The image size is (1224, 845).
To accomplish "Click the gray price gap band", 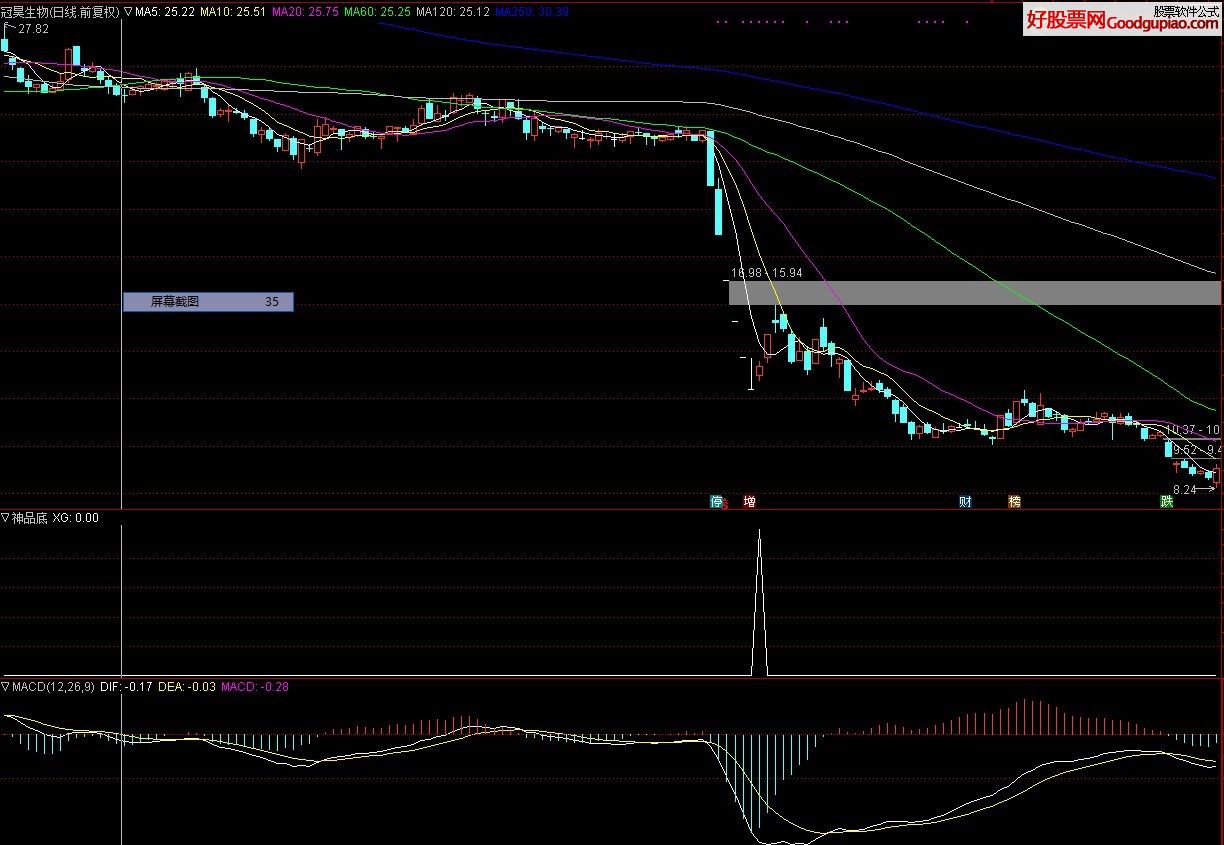I will click(975, 293).
